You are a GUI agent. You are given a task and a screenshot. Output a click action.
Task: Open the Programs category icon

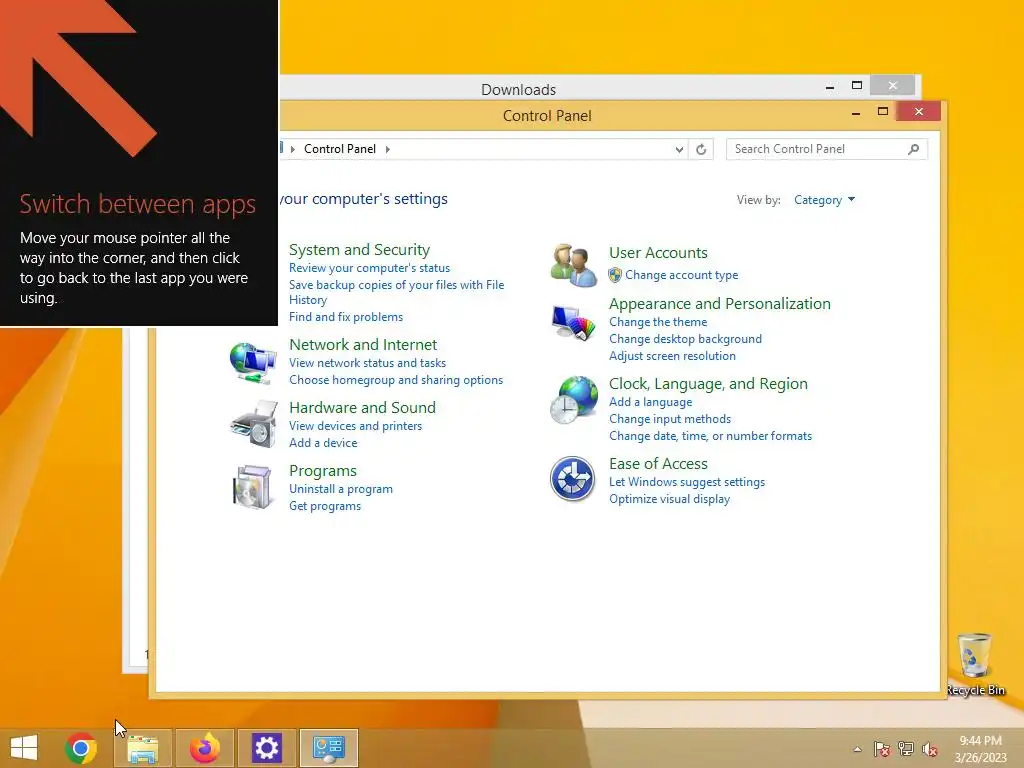[x=253, y=487]
